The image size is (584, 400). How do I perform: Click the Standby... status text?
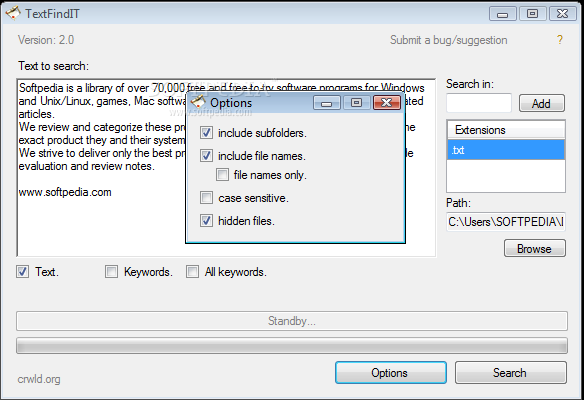(x=292, y=321)
